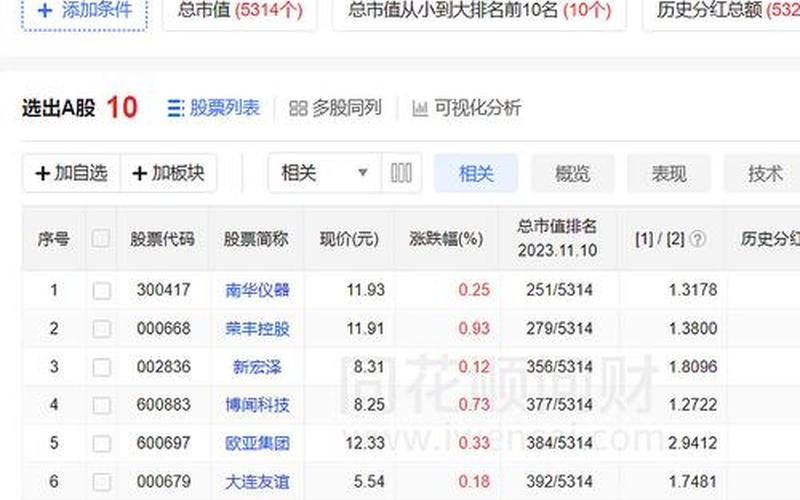Select the 相关 tab
Viewport: 800px width, 500px height.
click(x=476, y=173)
